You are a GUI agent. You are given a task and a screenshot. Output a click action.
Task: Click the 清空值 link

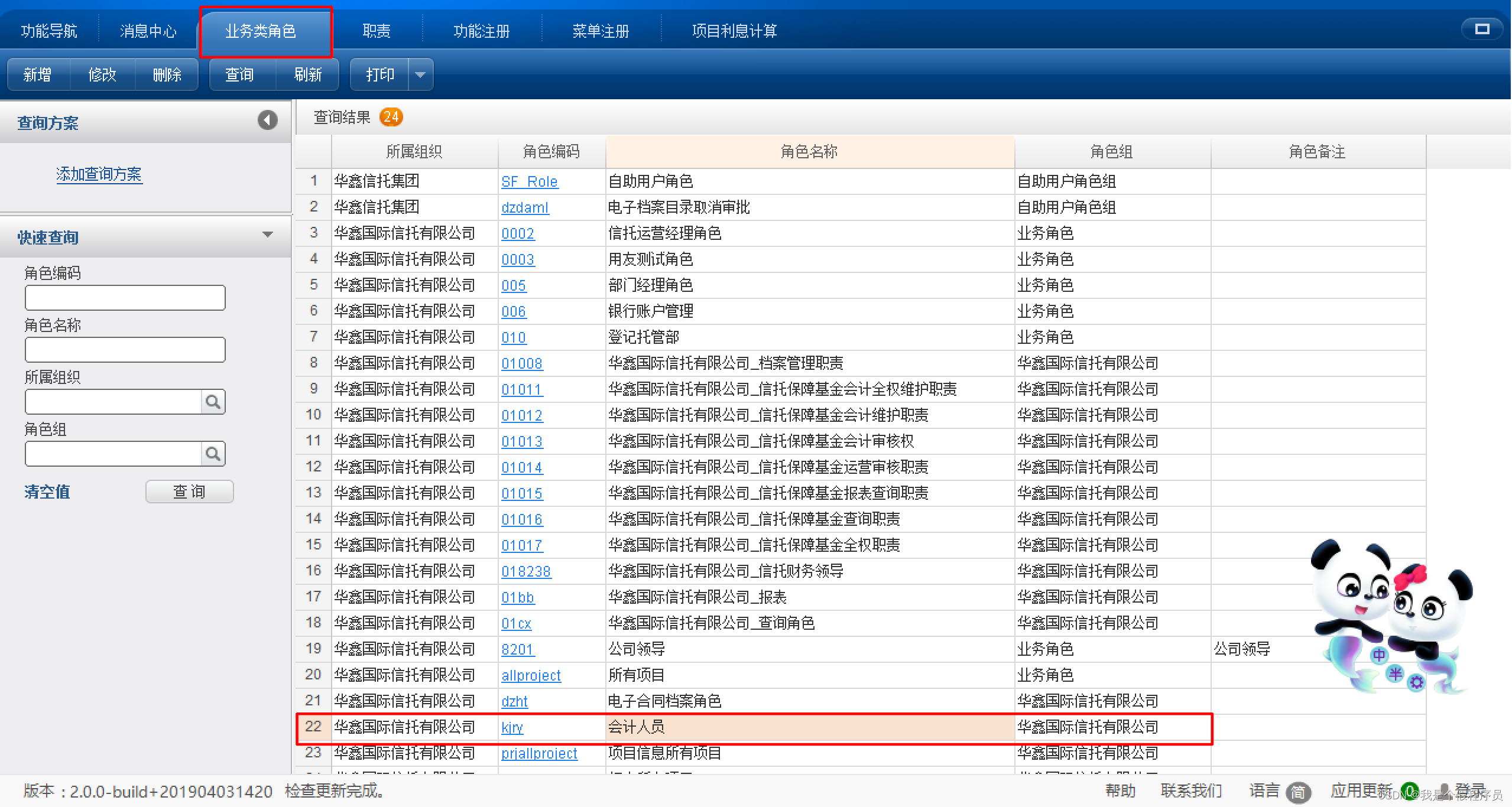point(47,492)
